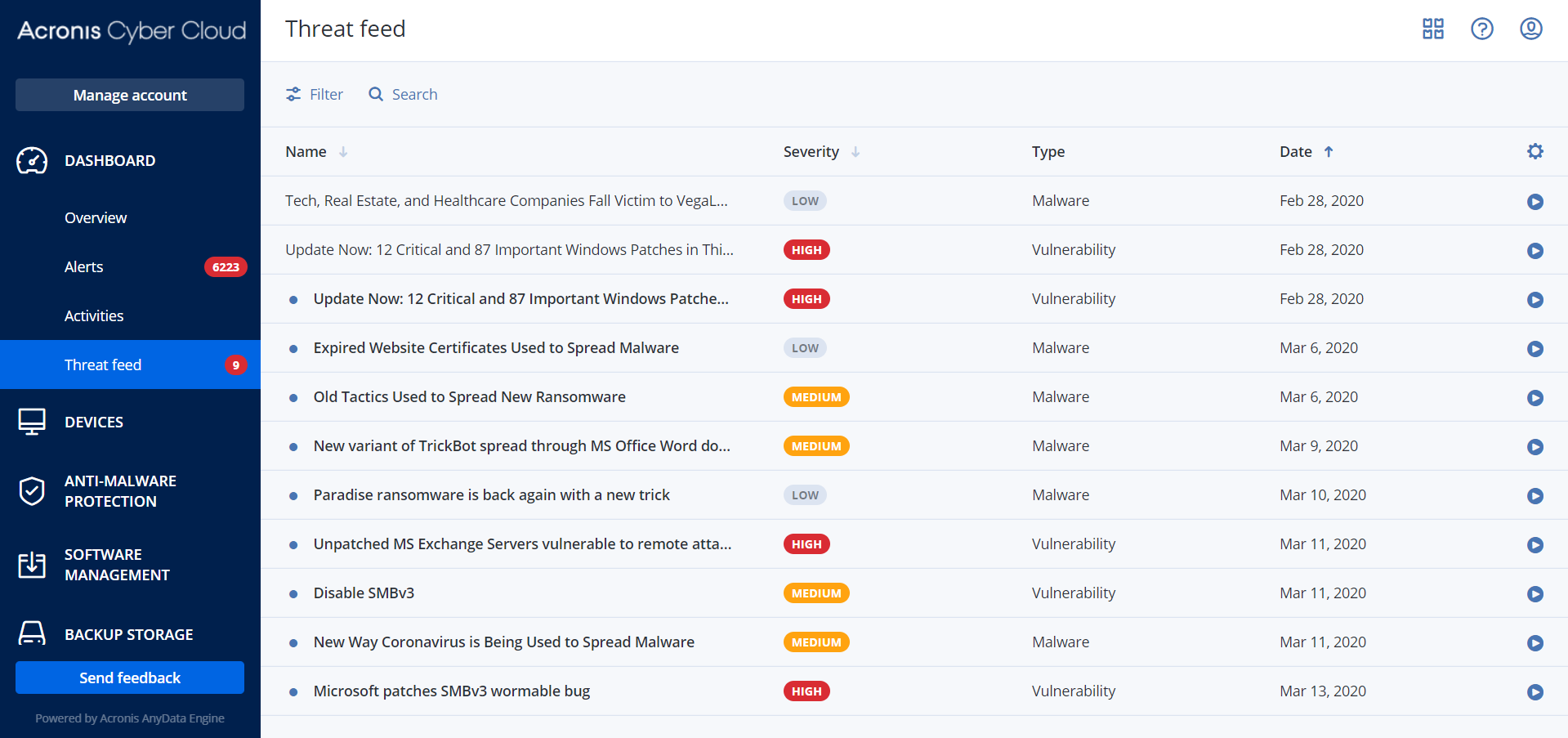
Task: Open 'Expired Website Certificates Used to Spread Malware'
Action: [x=496, y=348]
